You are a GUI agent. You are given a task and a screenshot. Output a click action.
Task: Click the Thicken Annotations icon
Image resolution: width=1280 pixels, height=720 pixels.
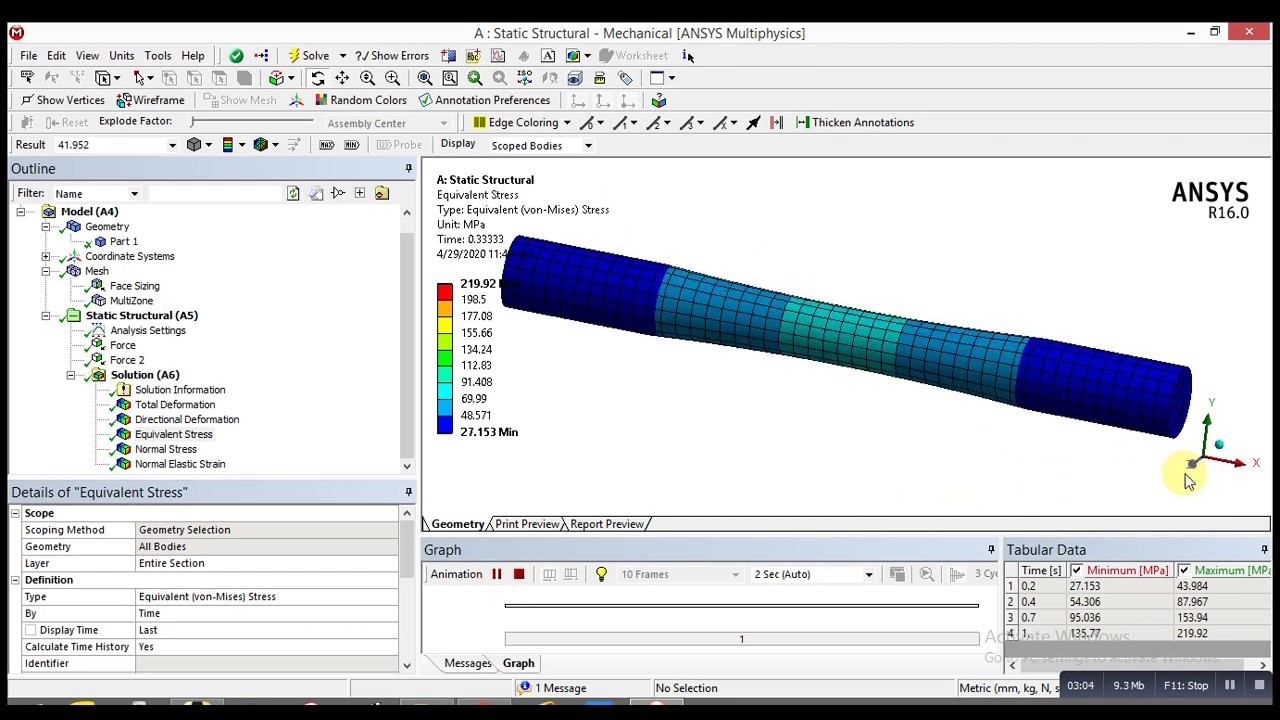click(802, 122)
